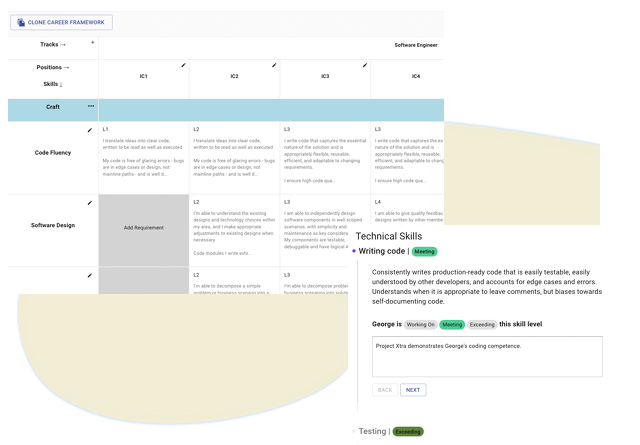Open the Software Design IC2 L2 cell
Viewport: 640px width, 445px height.
(x=234, y=230)
